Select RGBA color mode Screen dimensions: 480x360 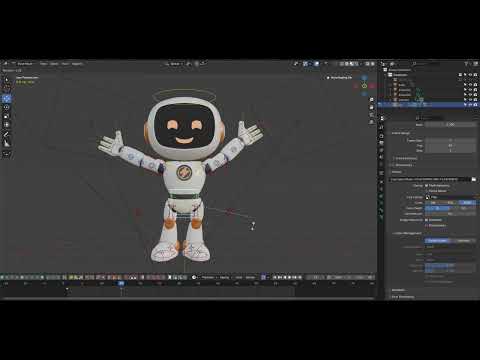(x=467, y=202)
